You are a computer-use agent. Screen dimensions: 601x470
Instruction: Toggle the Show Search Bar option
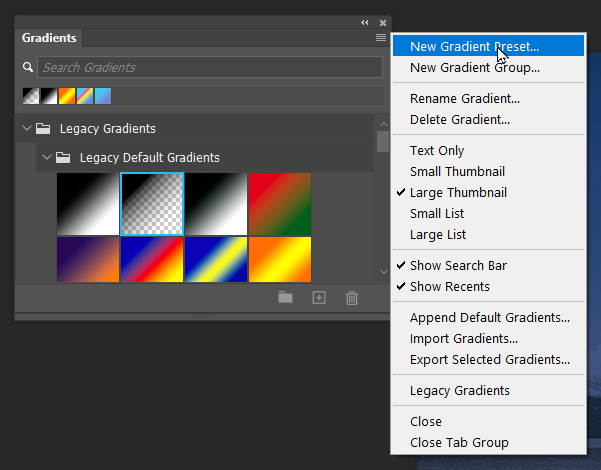[457, 265]
